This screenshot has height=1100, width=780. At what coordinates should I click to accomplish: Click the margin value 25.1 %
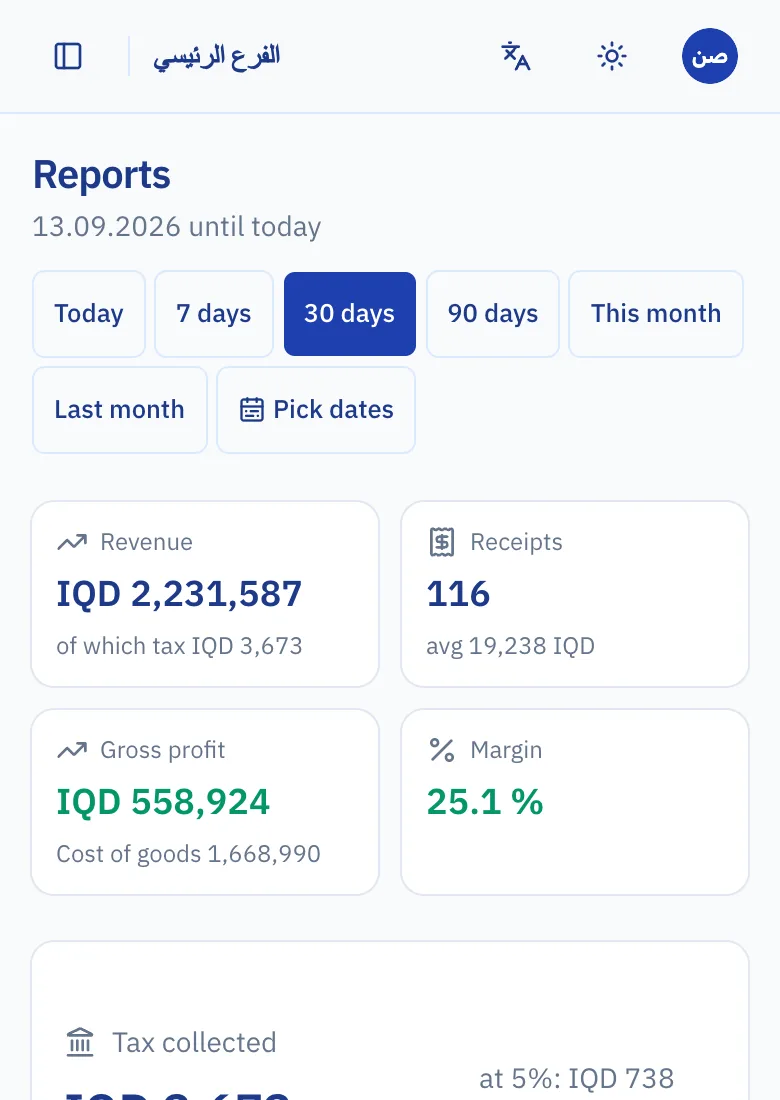485,802
